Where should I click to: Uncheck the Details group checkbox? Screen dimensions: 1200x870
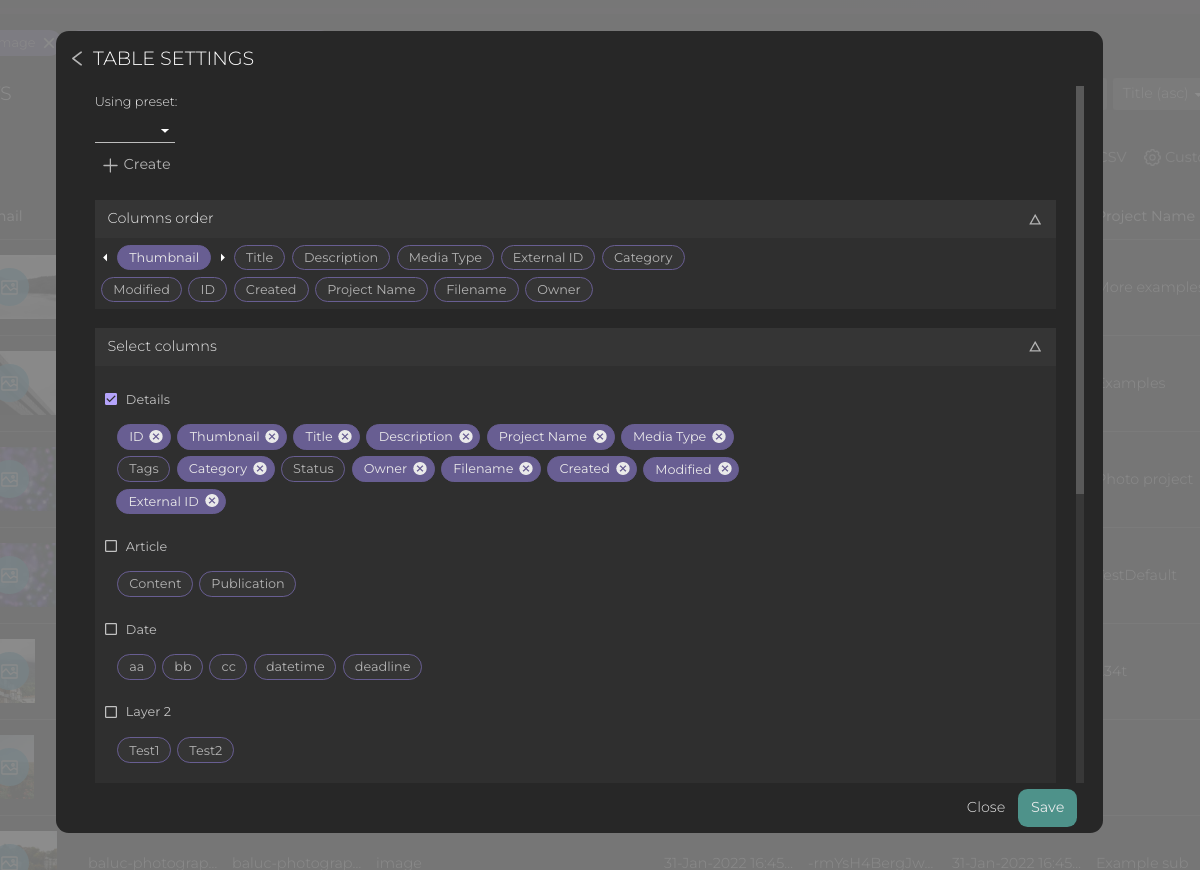(111, 399)
